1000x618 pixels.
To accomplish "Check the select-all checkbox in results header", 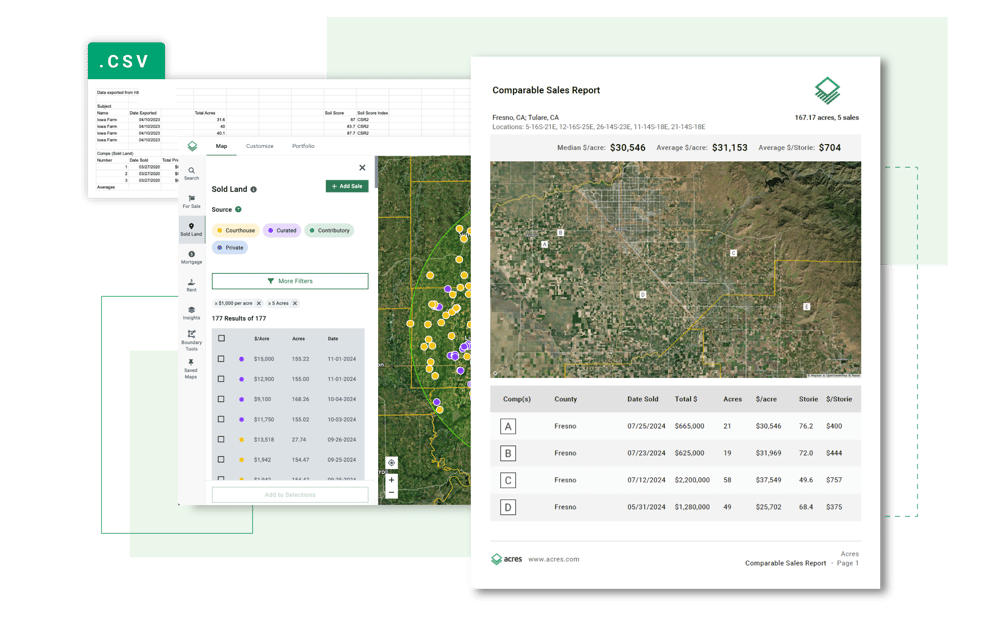I will click(221, 339).
